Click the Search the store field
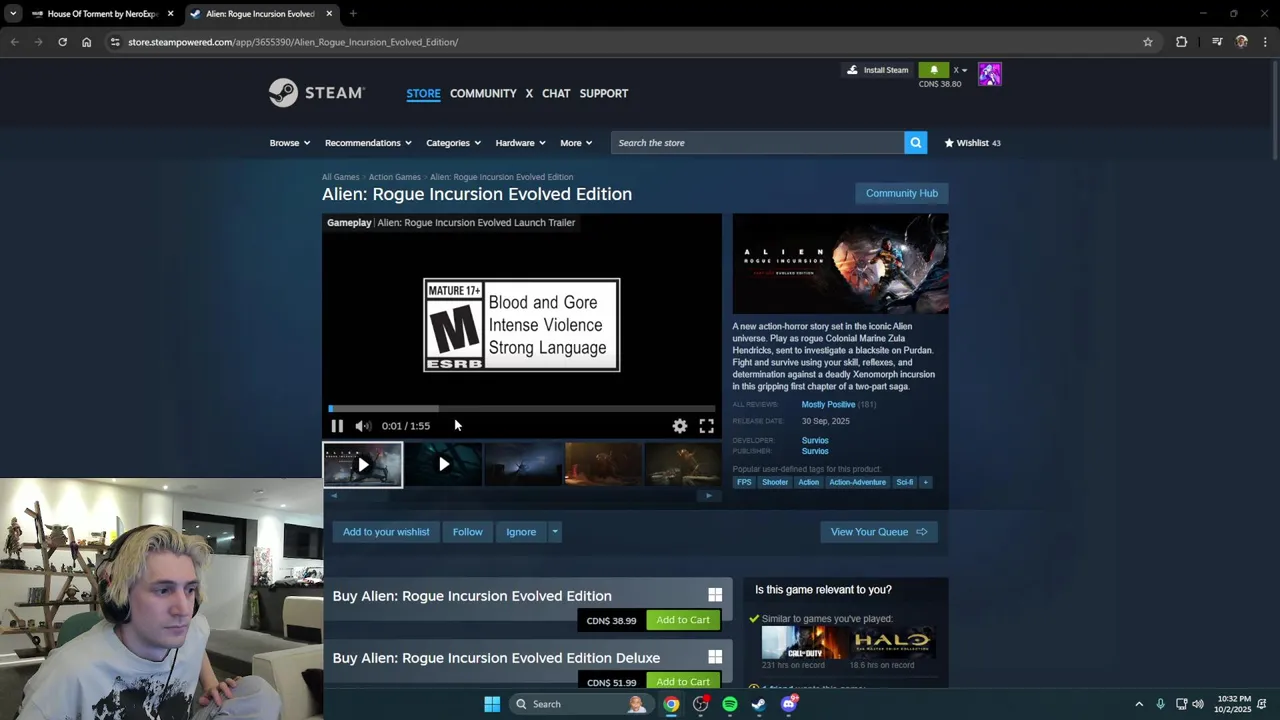Image resolution: width=1280 pixels, height=720 pixels. tap(758, 143)
